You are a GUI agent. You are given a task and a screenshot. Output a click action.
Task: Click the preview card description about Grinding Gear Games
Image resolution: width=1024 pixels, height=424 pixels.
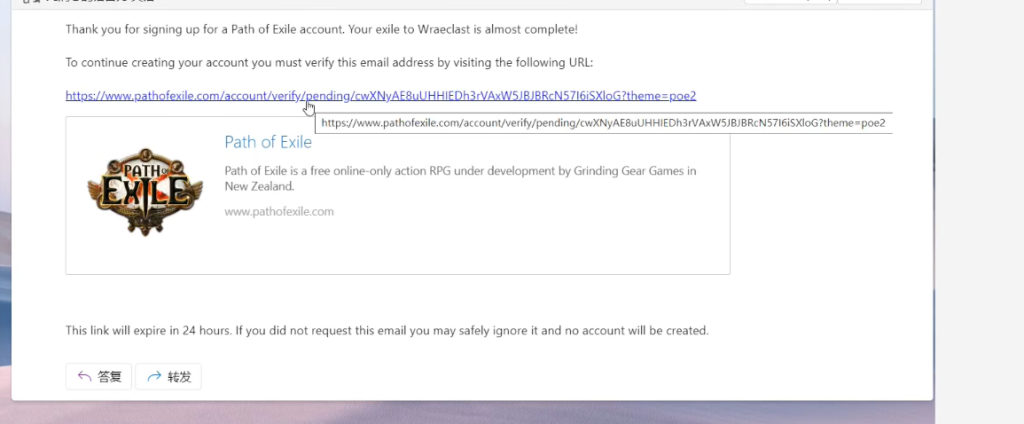(460, 178)
